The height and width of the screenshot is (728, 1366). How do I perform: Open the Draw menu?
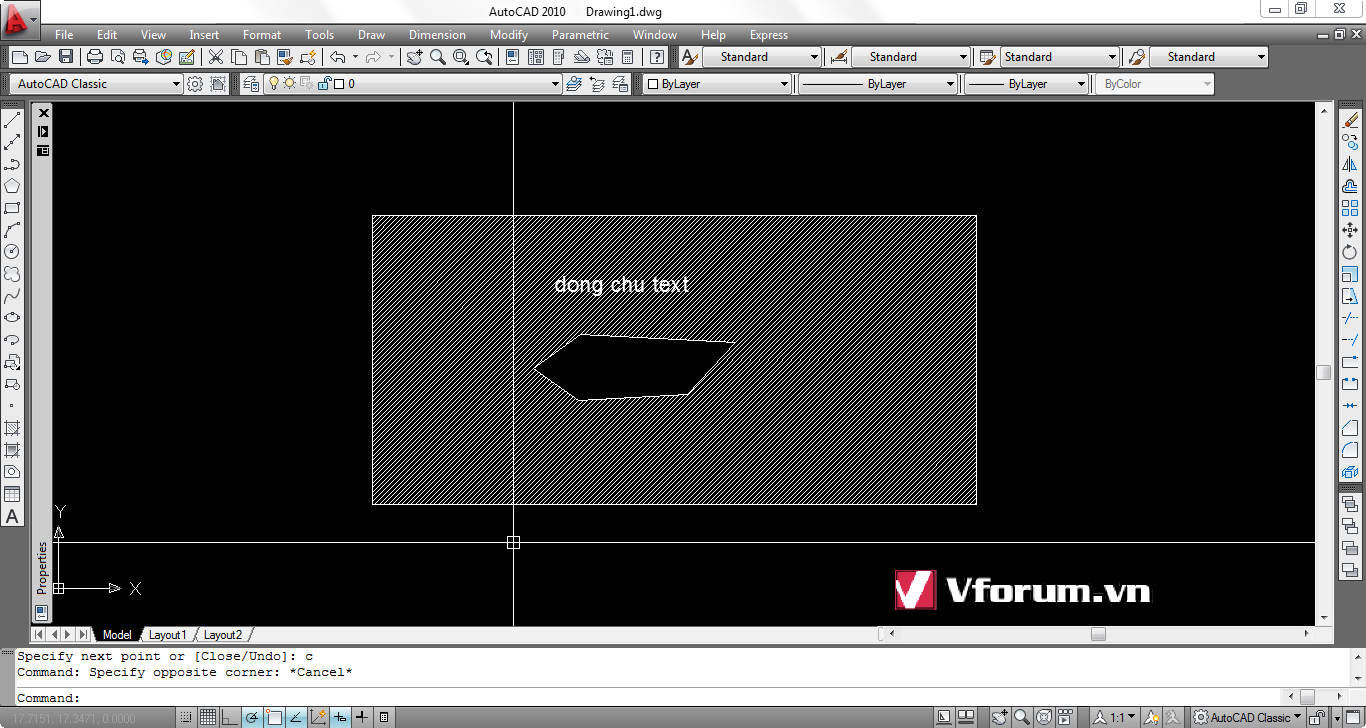coord(371,35)
